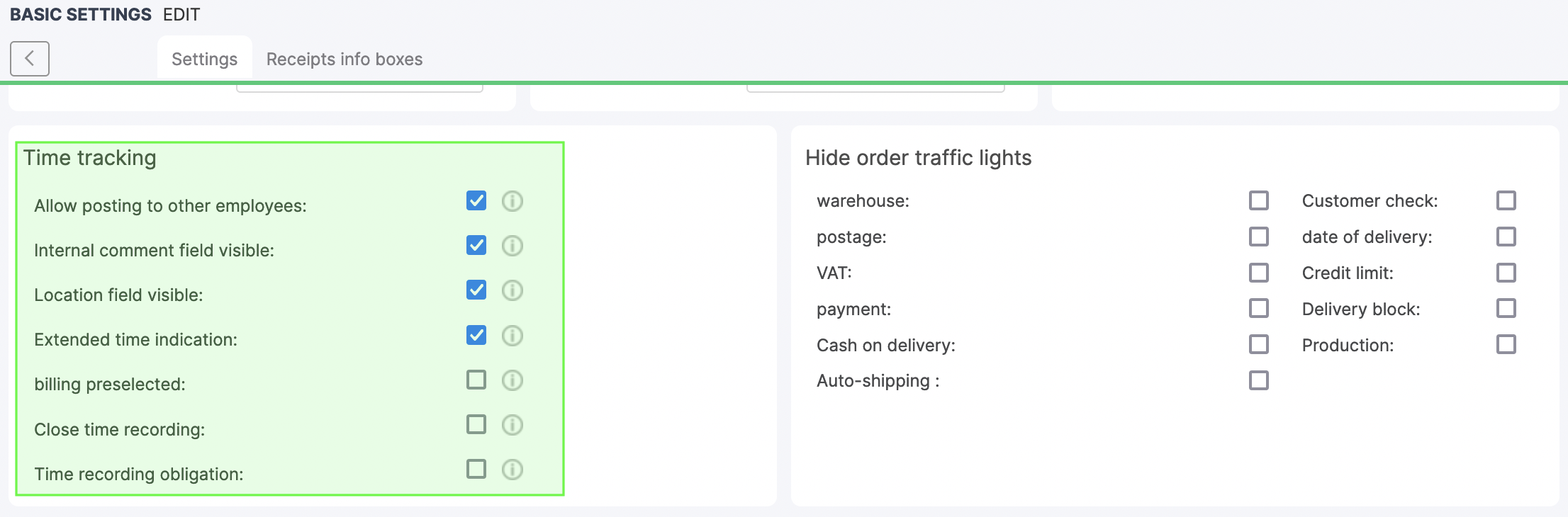Image resolution: width=1568 pixels, height=517 pixels.
Task: Switch to Receipts info boxes tab
Action: [x=344, y=59]
